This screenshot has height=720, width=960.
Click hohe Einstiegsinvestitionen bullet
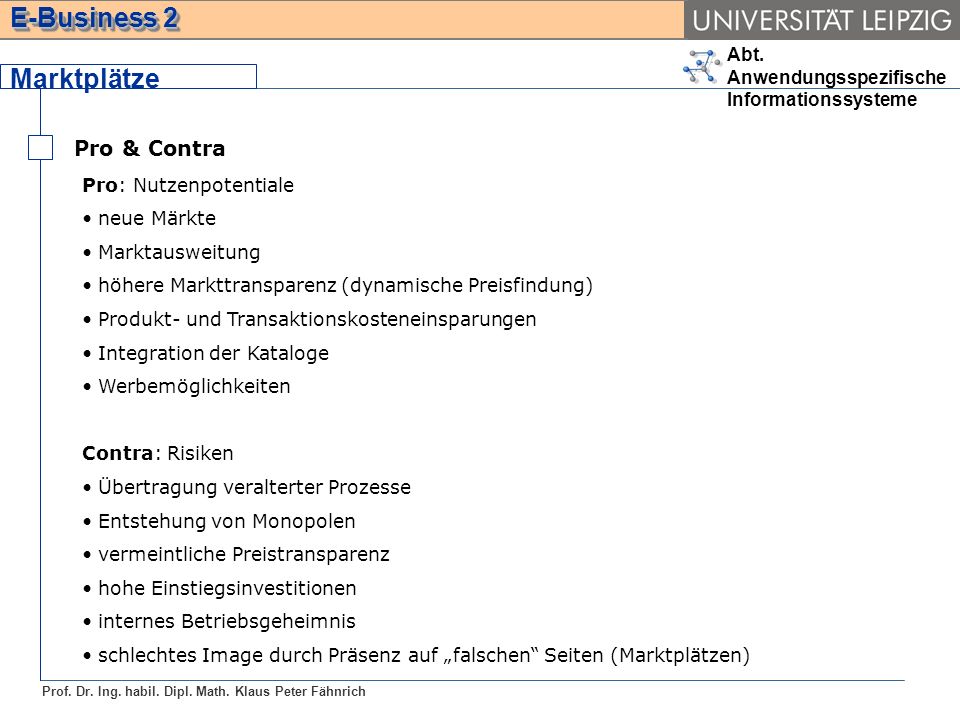tap(220, 588)
